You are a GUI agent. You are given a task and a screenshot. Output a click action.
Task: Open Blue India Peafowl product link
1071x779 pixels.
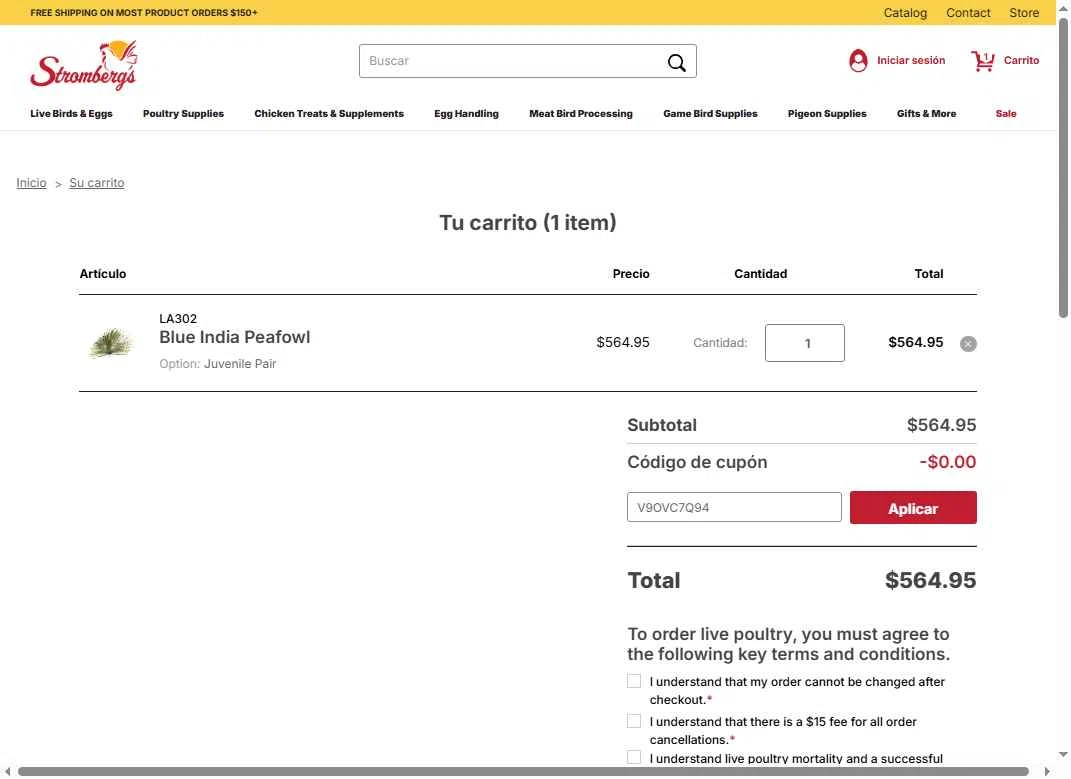[234, 338]
